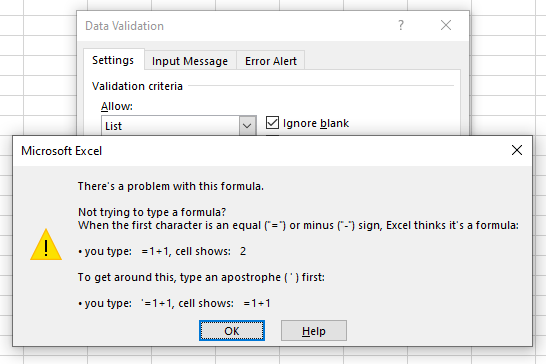The width and height of the screenshot is (546, 364).
Task: Click the Validation criteria group heading
Action: [137, 86]
